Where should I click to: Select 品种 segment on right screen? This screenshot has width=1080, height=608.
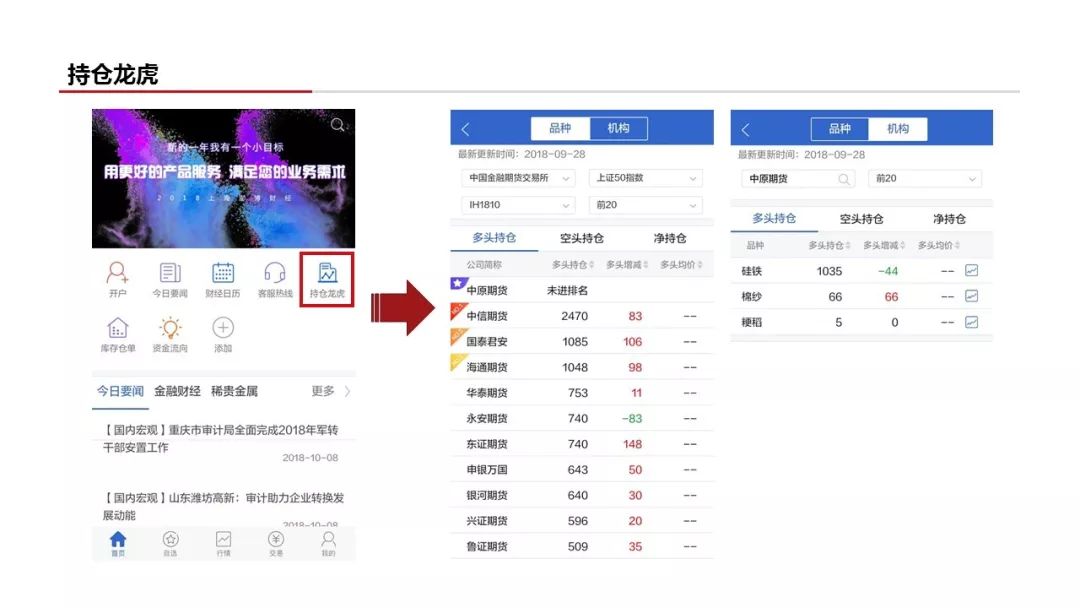(840, 129)
